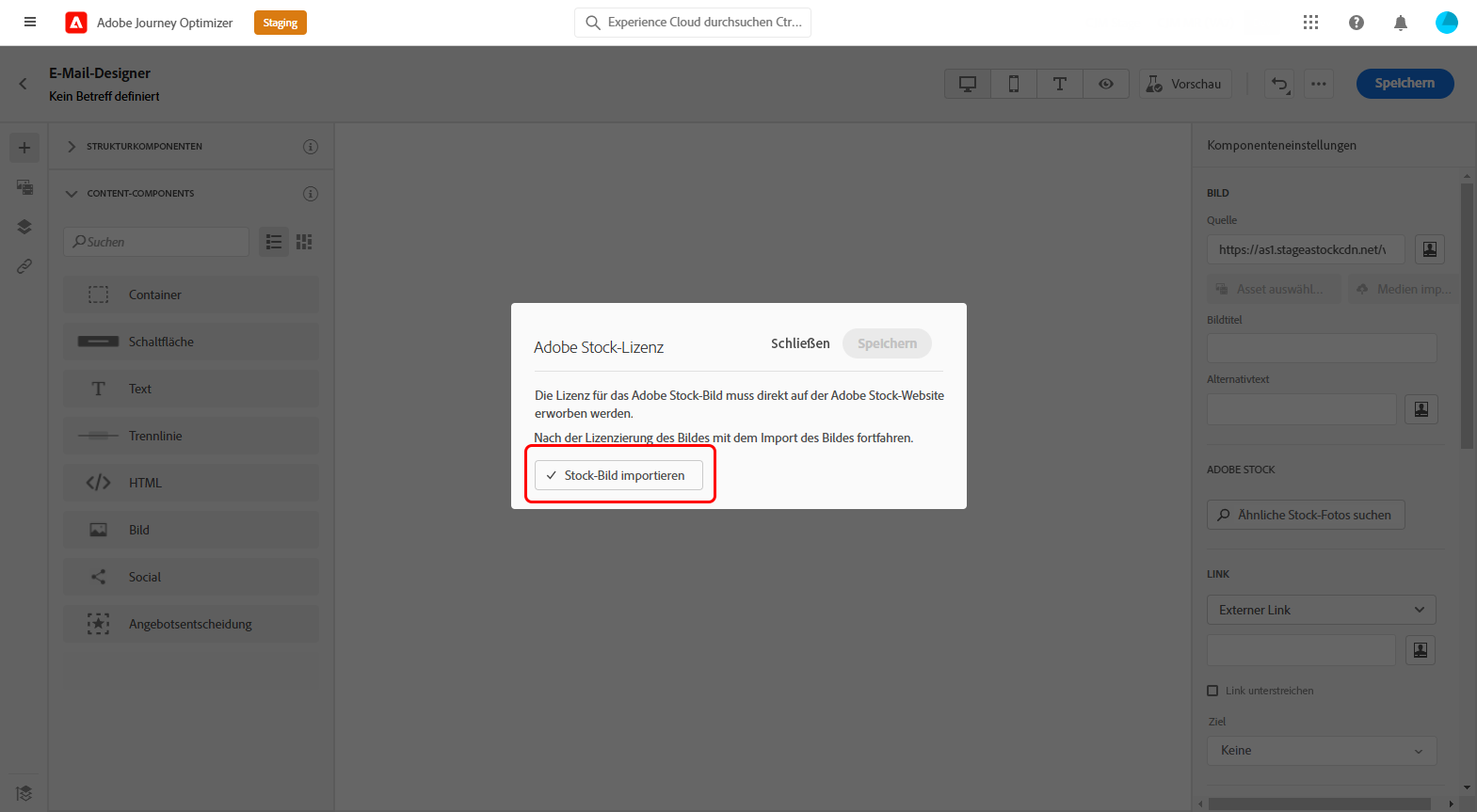Switch to mobile view
Viewport: 1477px width, 812px height.
(x=1014, y=84)
